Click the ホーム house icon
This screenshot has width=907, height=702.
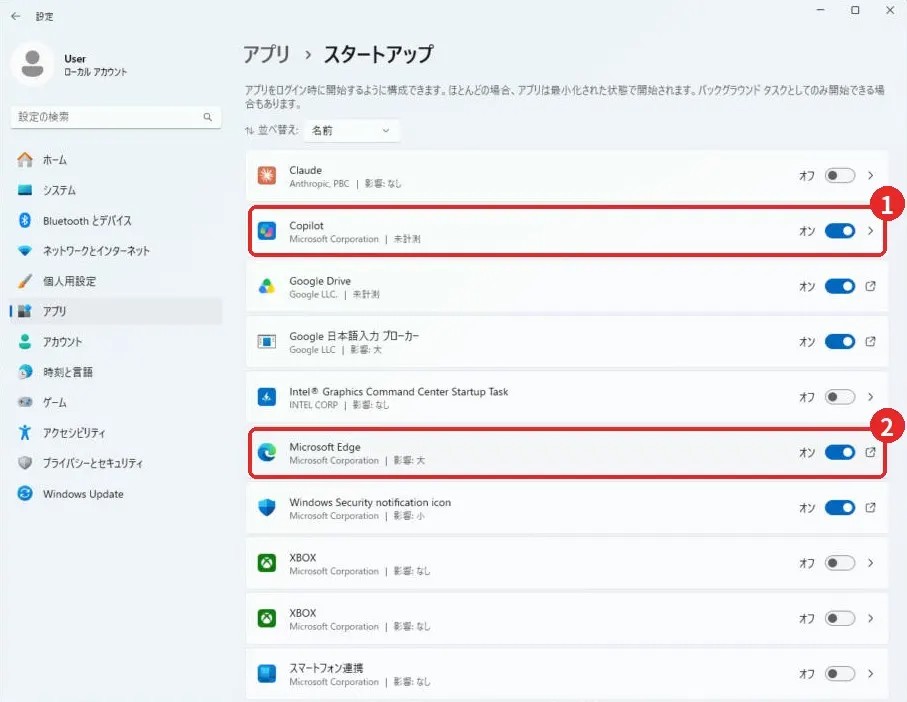(25, 160)
